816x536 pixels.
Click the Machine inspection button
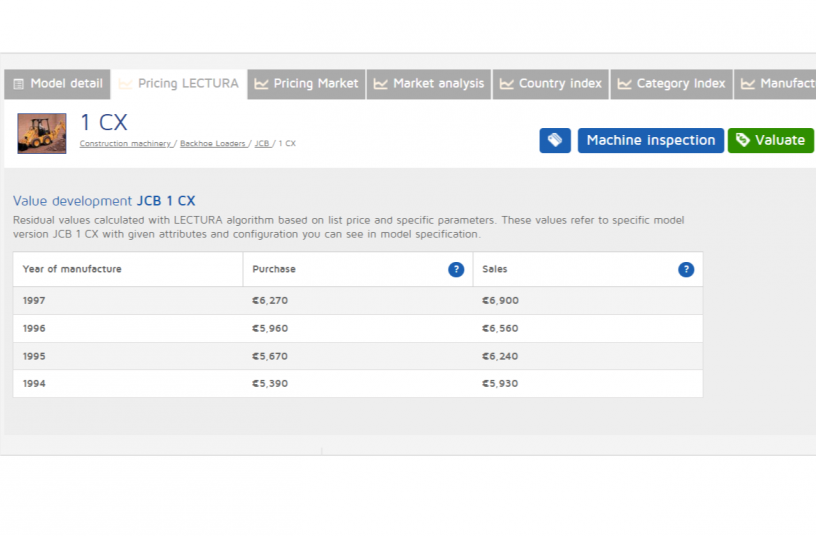[x=651, y=141]
